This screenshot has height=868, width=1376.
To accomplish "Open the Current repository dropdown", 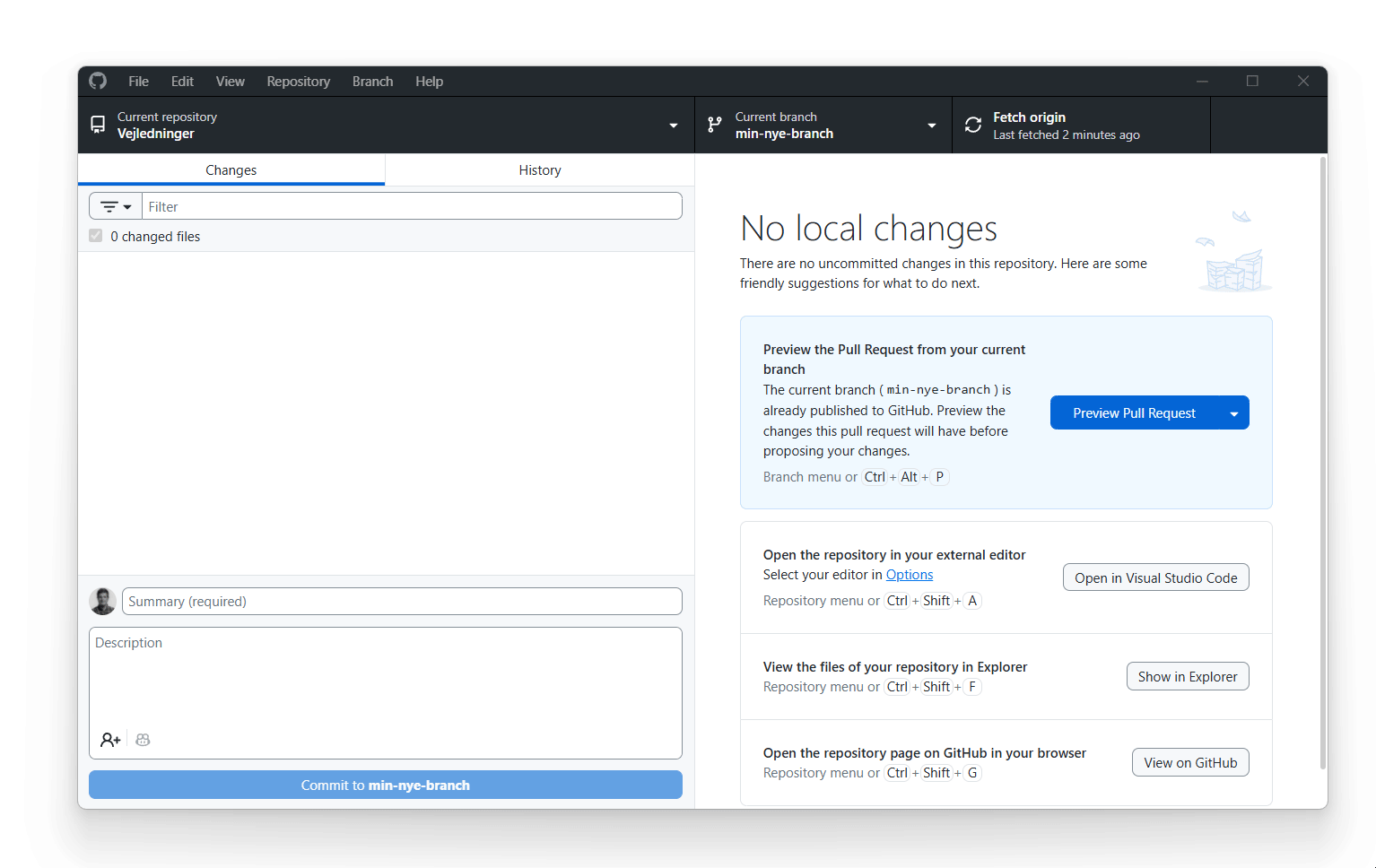I will pyautogui.click(x=673, y=125).
